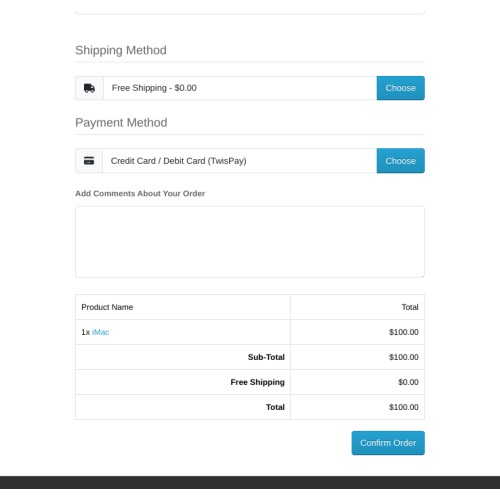Click the Add Comments About Your Order label

(x=140, y=193)
